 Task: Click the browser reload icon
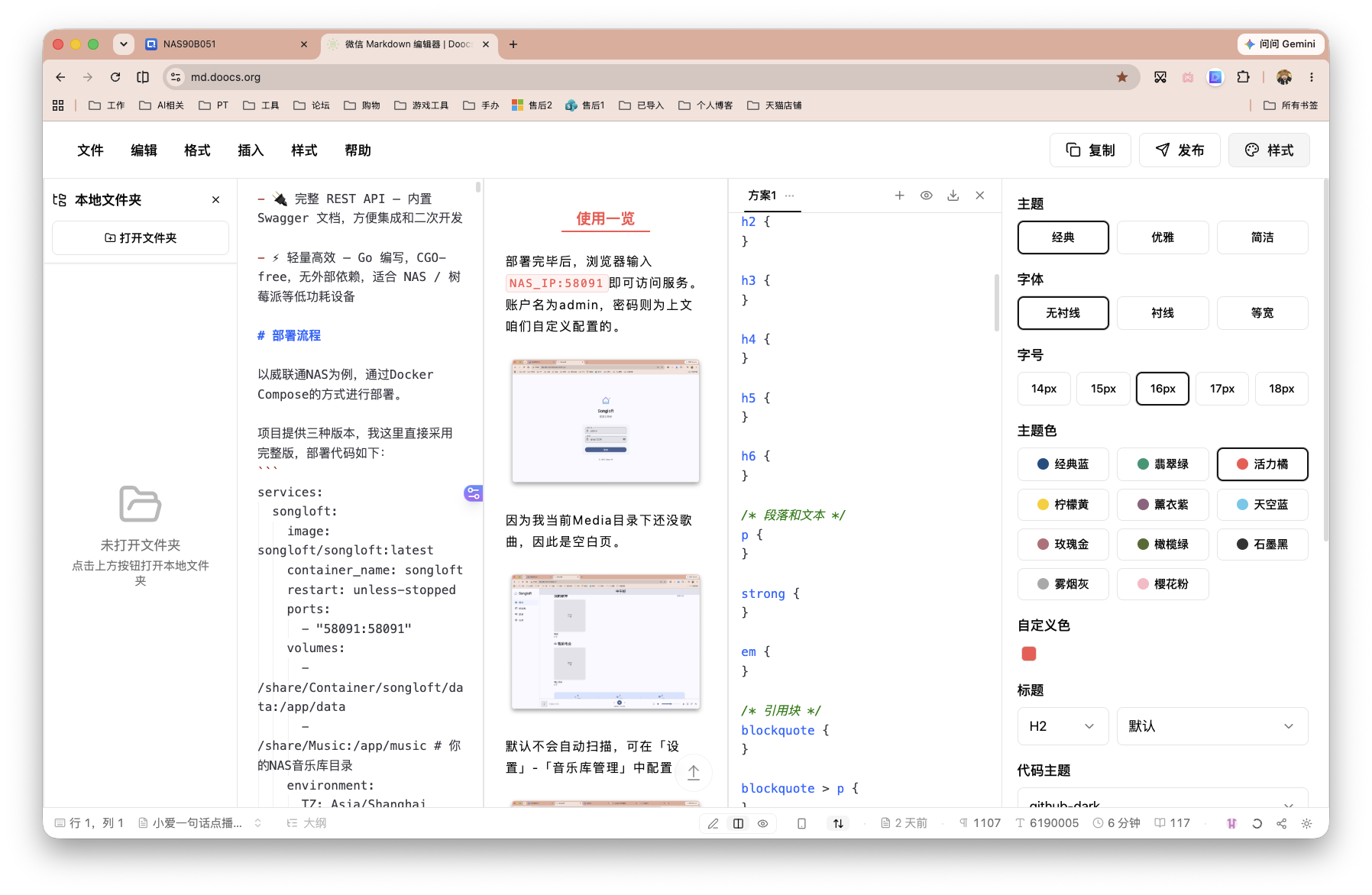115,77
